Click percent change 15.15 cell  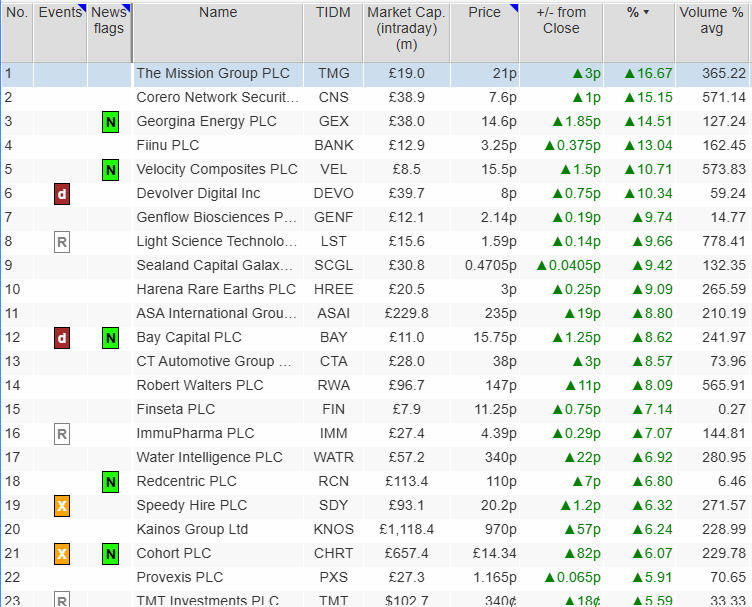(x=639, y=97)
